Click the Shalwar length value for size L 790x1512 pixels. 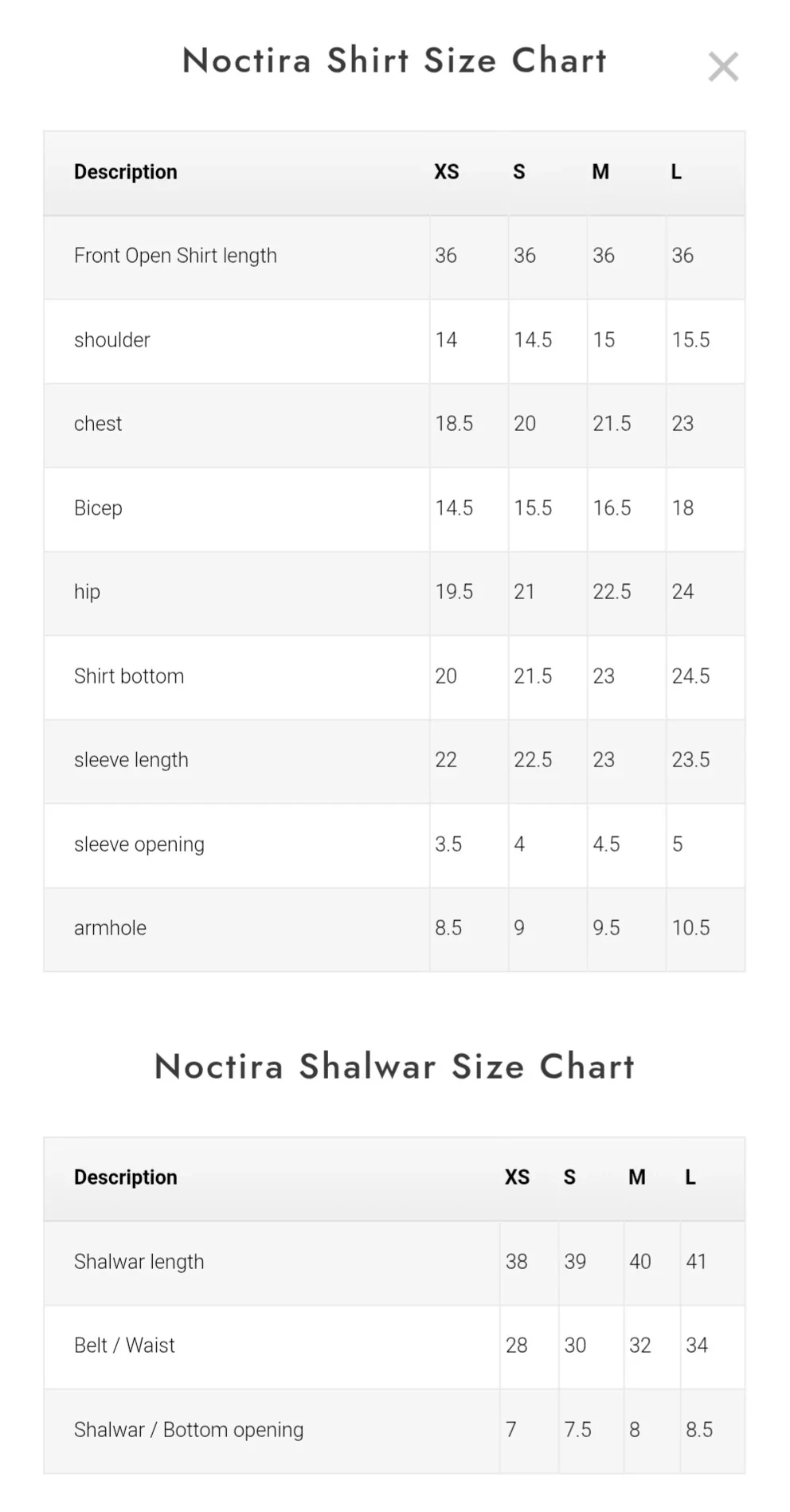click(x=696, y=1262)
